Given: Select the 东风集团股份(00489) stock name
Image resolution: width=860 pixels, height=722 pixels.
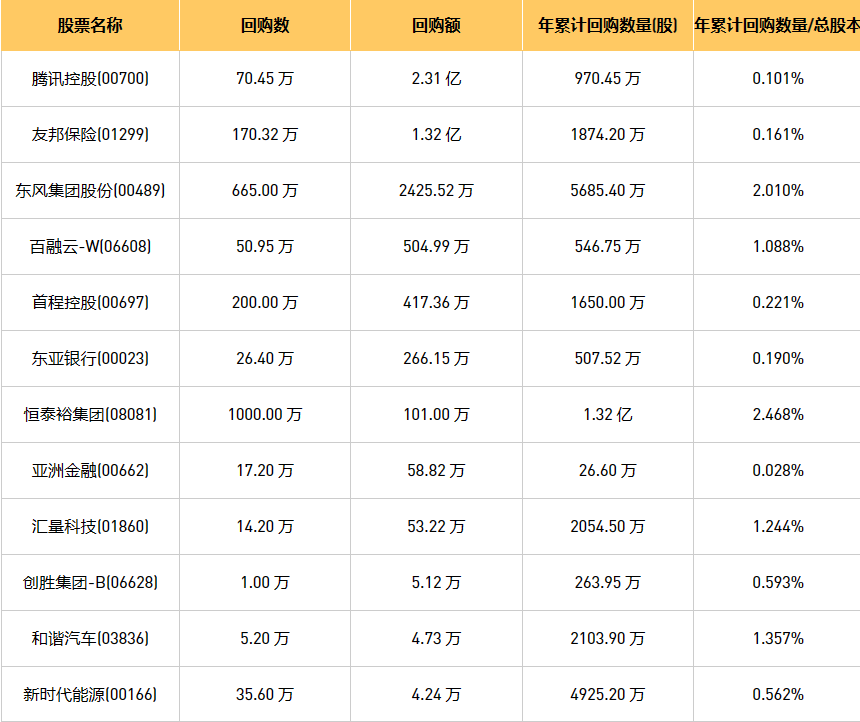Looking at the screenshot, I should pyautogui.click(x=90, y=191).
